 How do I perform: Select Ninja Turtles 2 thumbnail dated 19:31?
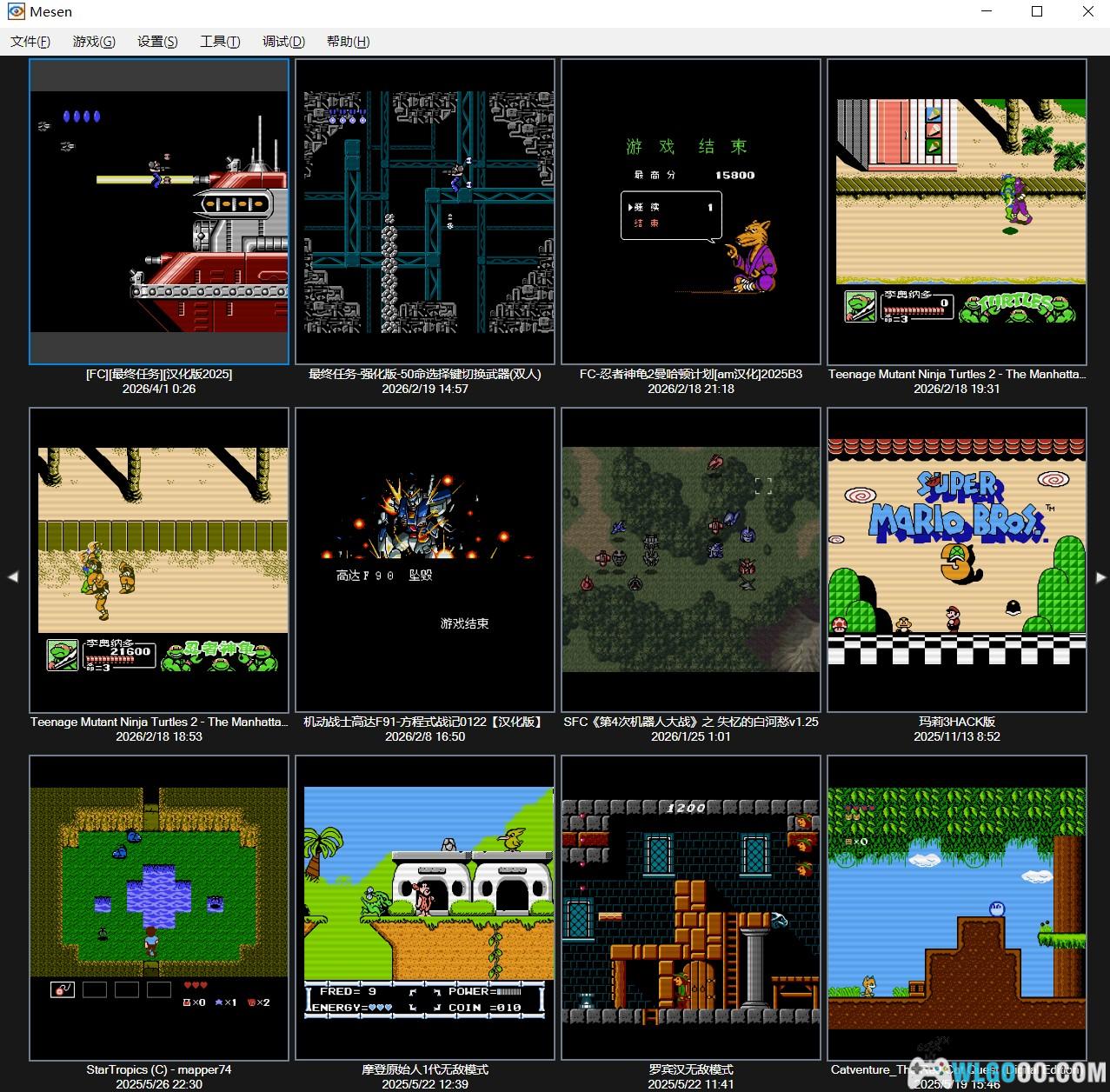coord(957,211)
